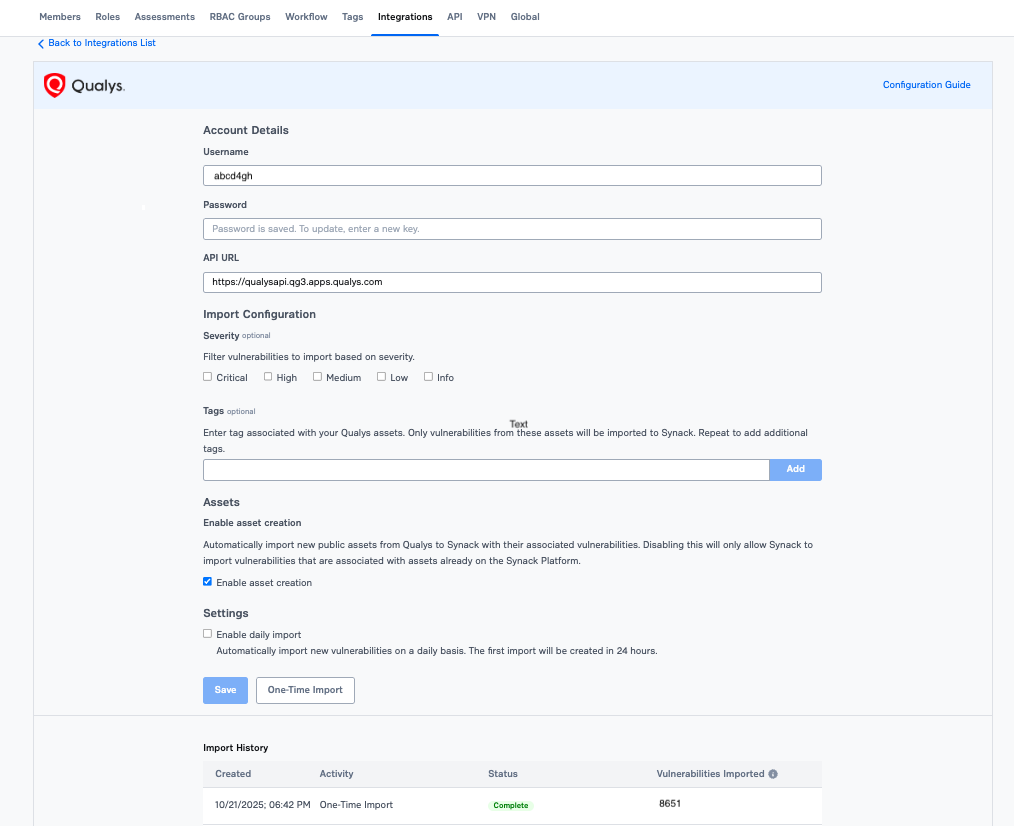Go to the Workflow tab
The height and width of the screenshot is (826, 1014).
click(x=306, y=17)
